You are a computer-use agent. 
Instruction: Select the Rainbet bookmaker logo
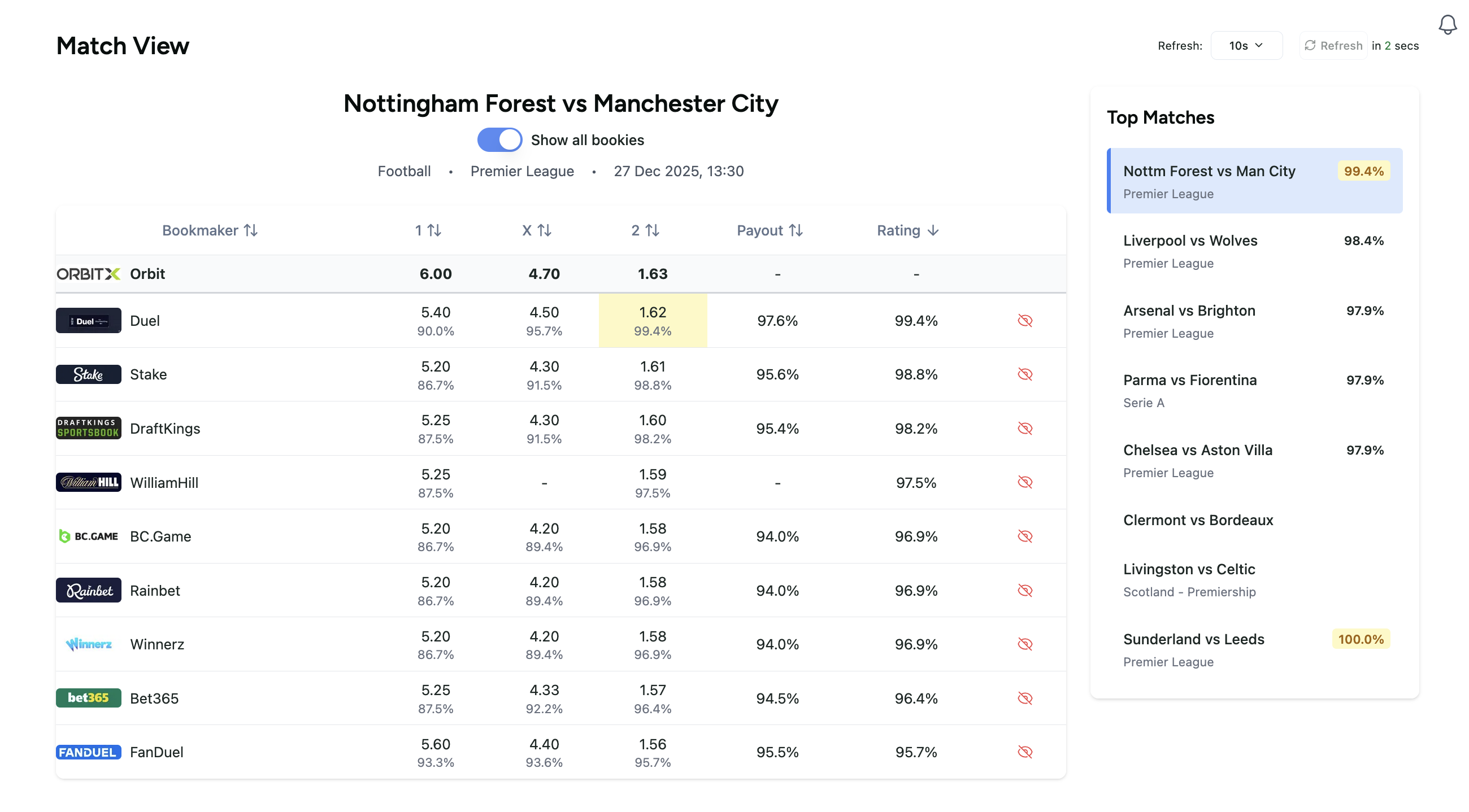(88, 590)
